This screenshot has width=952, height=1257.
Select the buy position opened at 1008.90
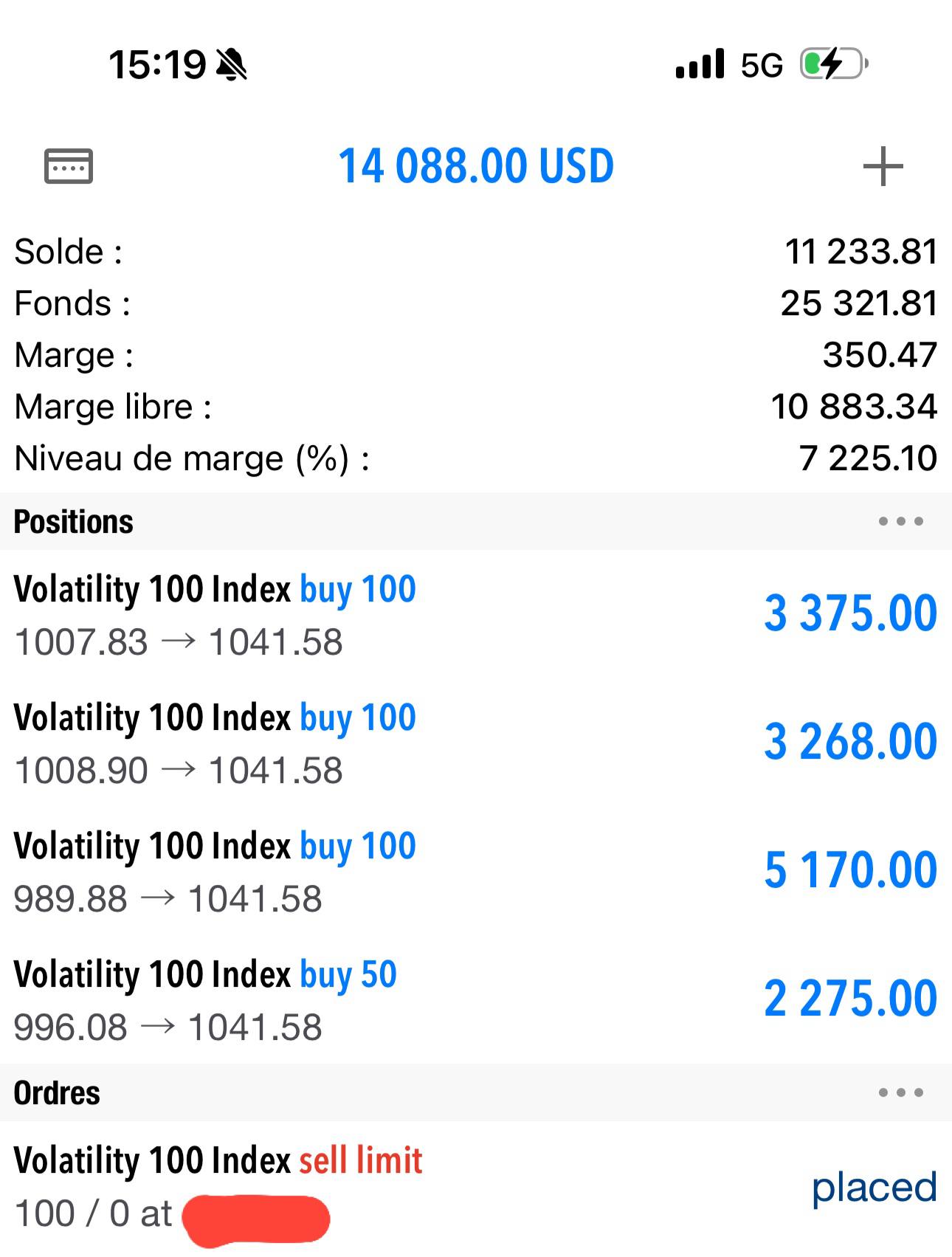pos(476,743)
